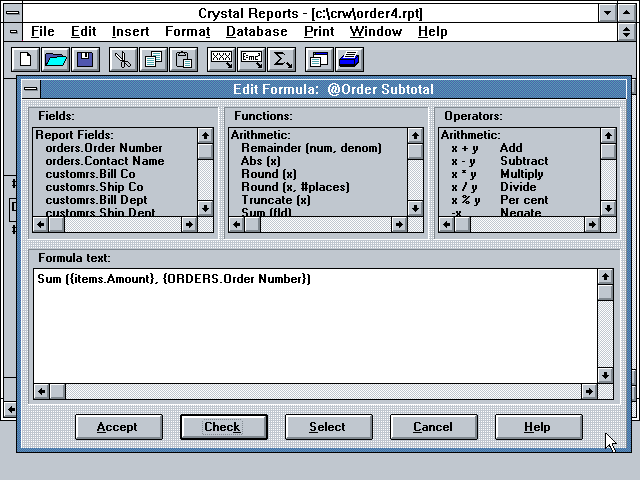Select the x - y Subtract operator
The width and height of the screenshot is (640, 480).
point(500,161)
